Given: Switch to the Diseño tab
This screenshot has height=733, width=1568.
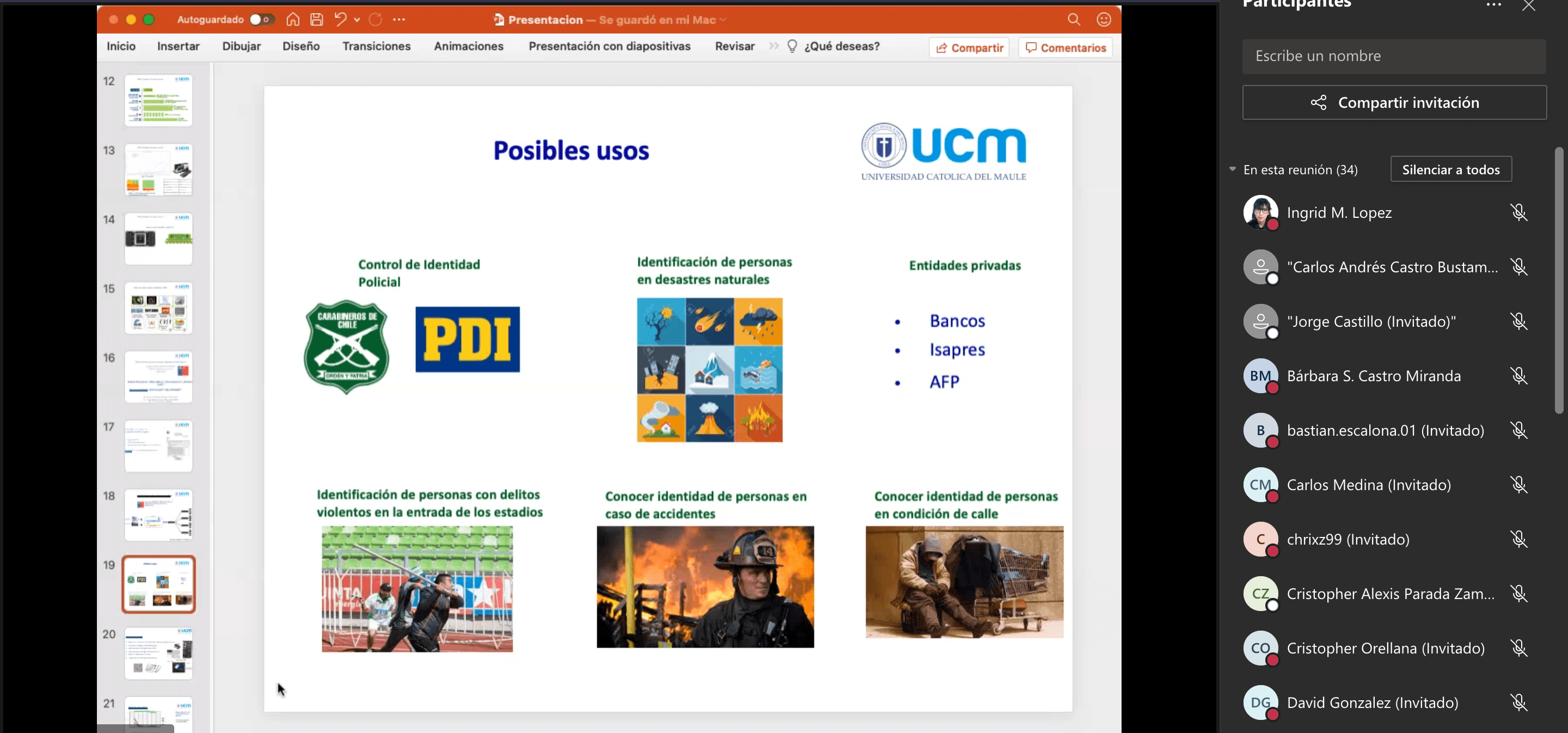Looking at the screenshot, I should click(301, 46).
